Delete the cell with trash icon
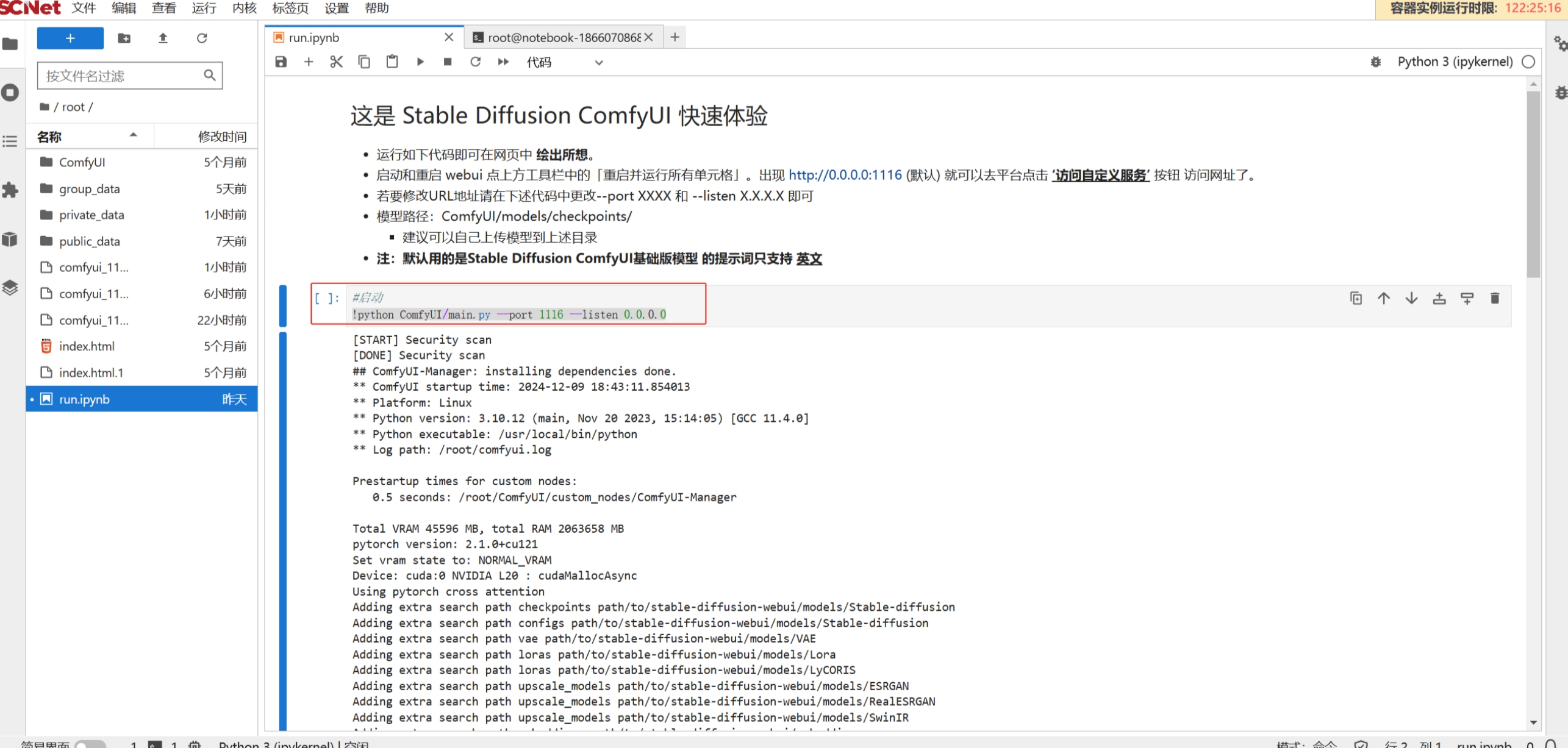The height and width of the screenshot is (748, 1568). (x=1494, y=298)
